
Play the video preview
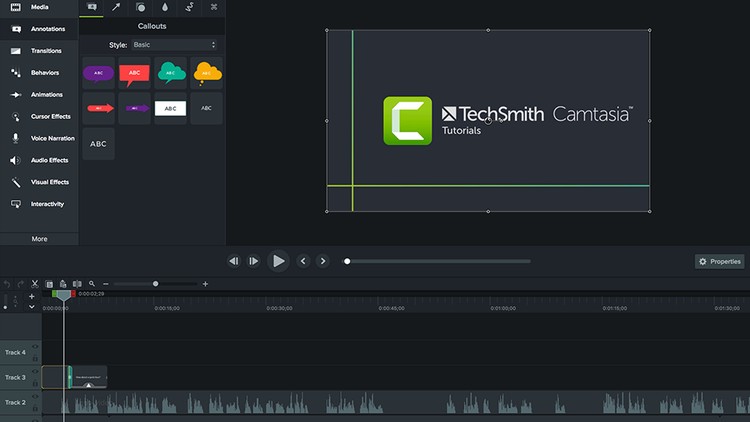(278, 261)
